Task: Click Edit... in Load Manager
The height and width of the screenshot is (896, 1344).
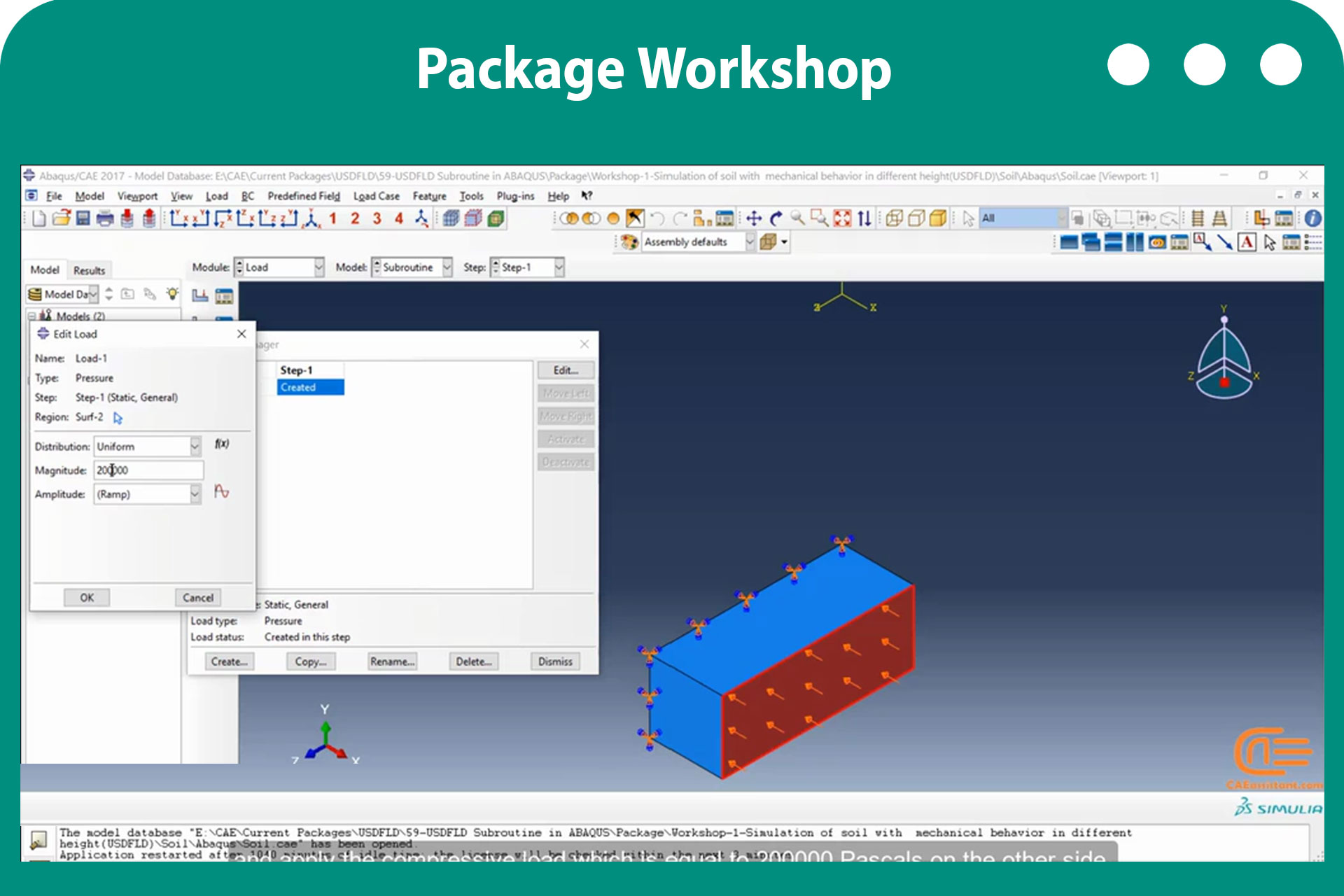Action: (x=566, y=370)
